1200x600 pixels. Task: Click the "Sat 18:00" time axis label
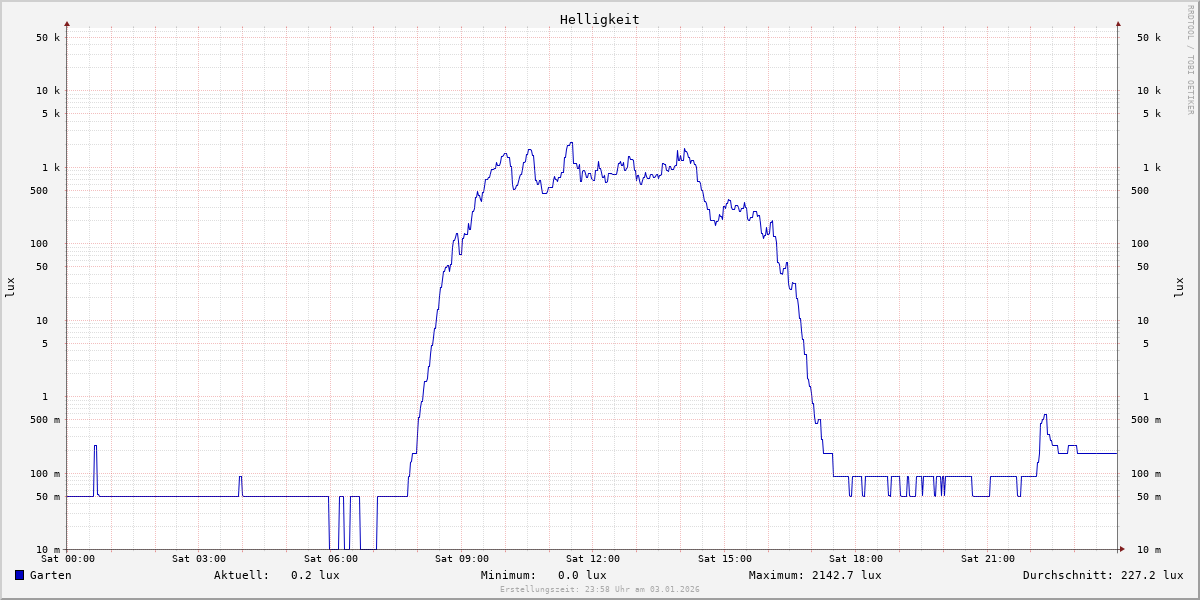pos(856,559)
